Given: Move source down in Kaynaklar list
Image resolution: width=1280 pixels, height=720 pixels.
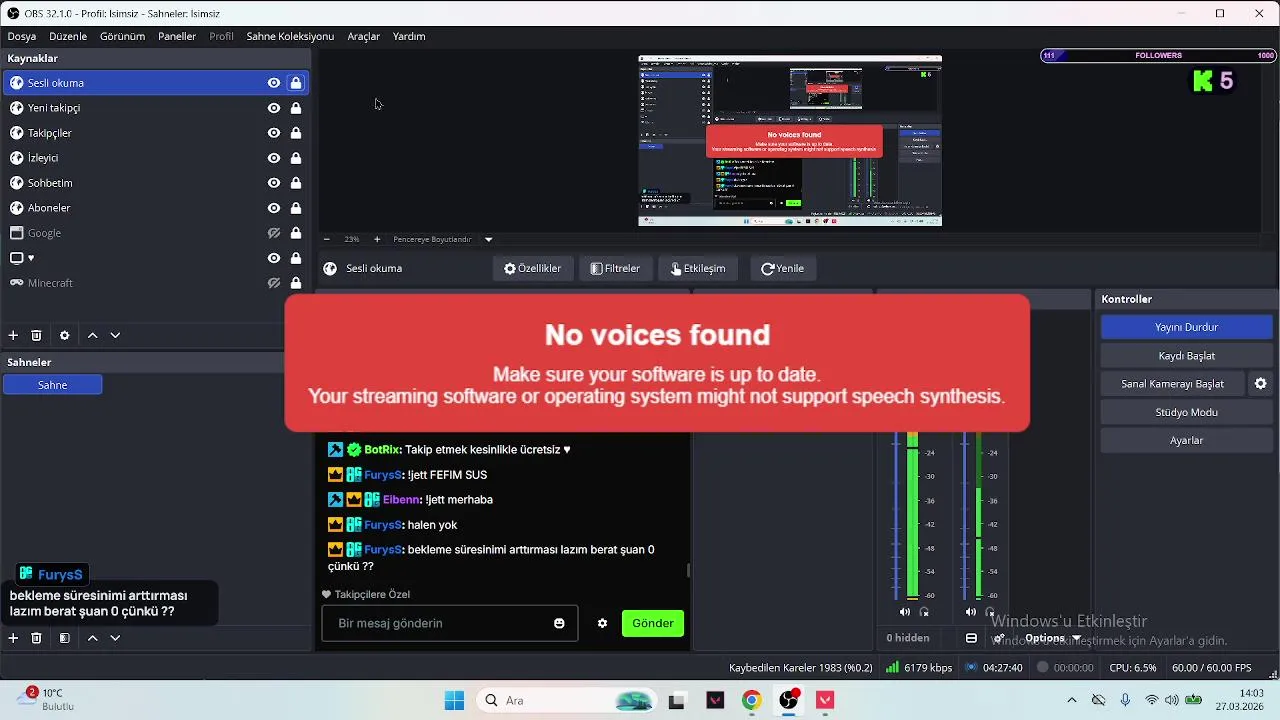Looking at the screenshot, I should [115, 336].
